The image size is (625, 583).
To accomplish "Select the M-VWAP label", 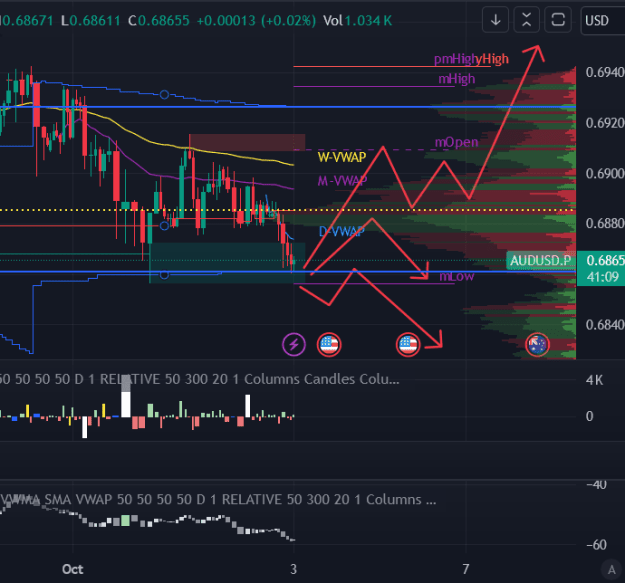I will (342, 181).
